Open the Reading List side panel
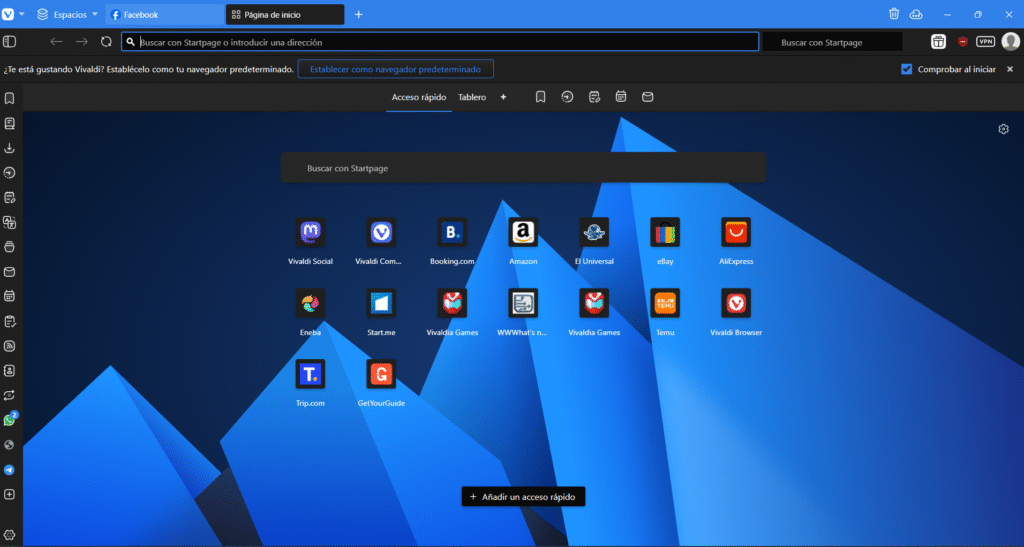The image size is (1024, 547). pyautogui.click(x=9, y=123)
